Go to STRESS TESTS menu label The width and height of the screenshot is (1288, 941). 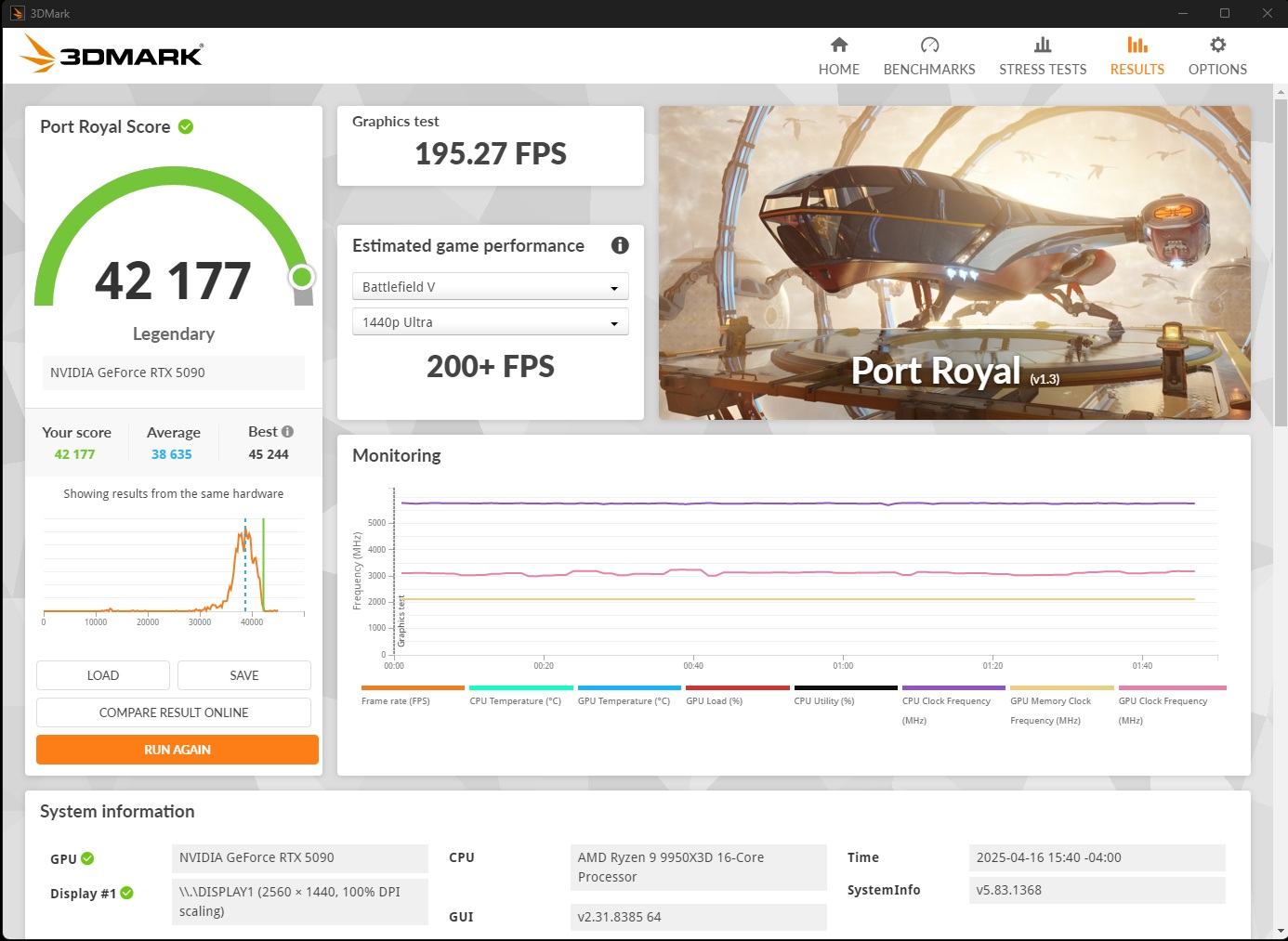(1043, 69)
